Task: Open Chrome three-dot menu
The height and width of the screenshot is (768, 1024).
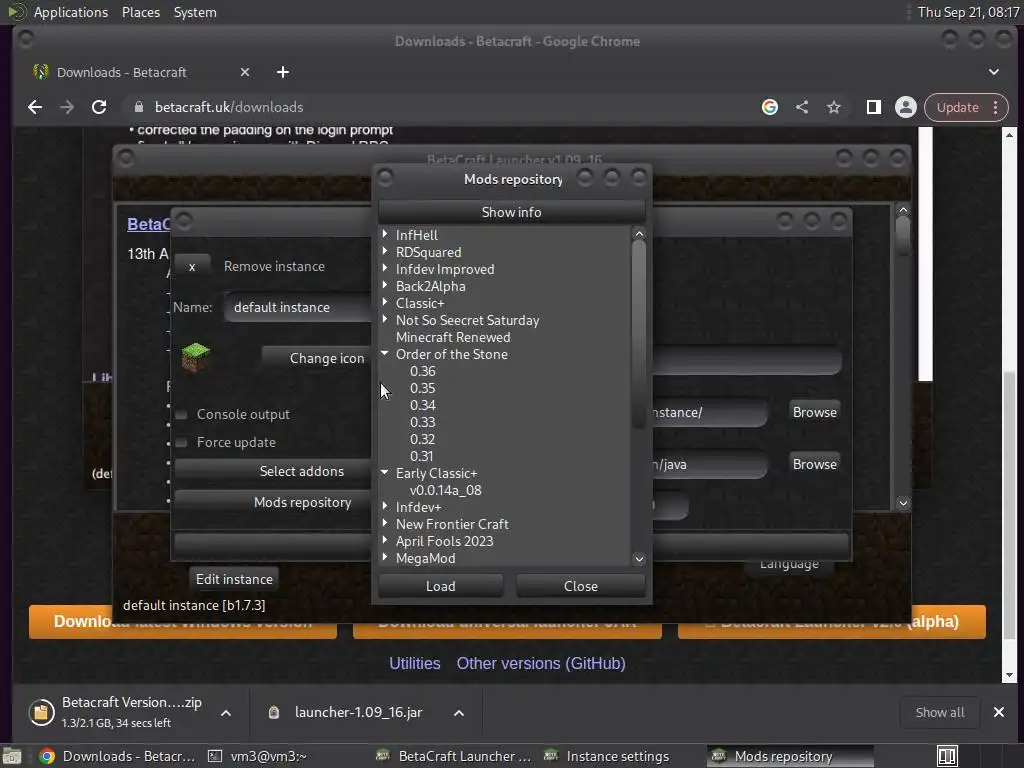Action: click(x=995, y=107)
